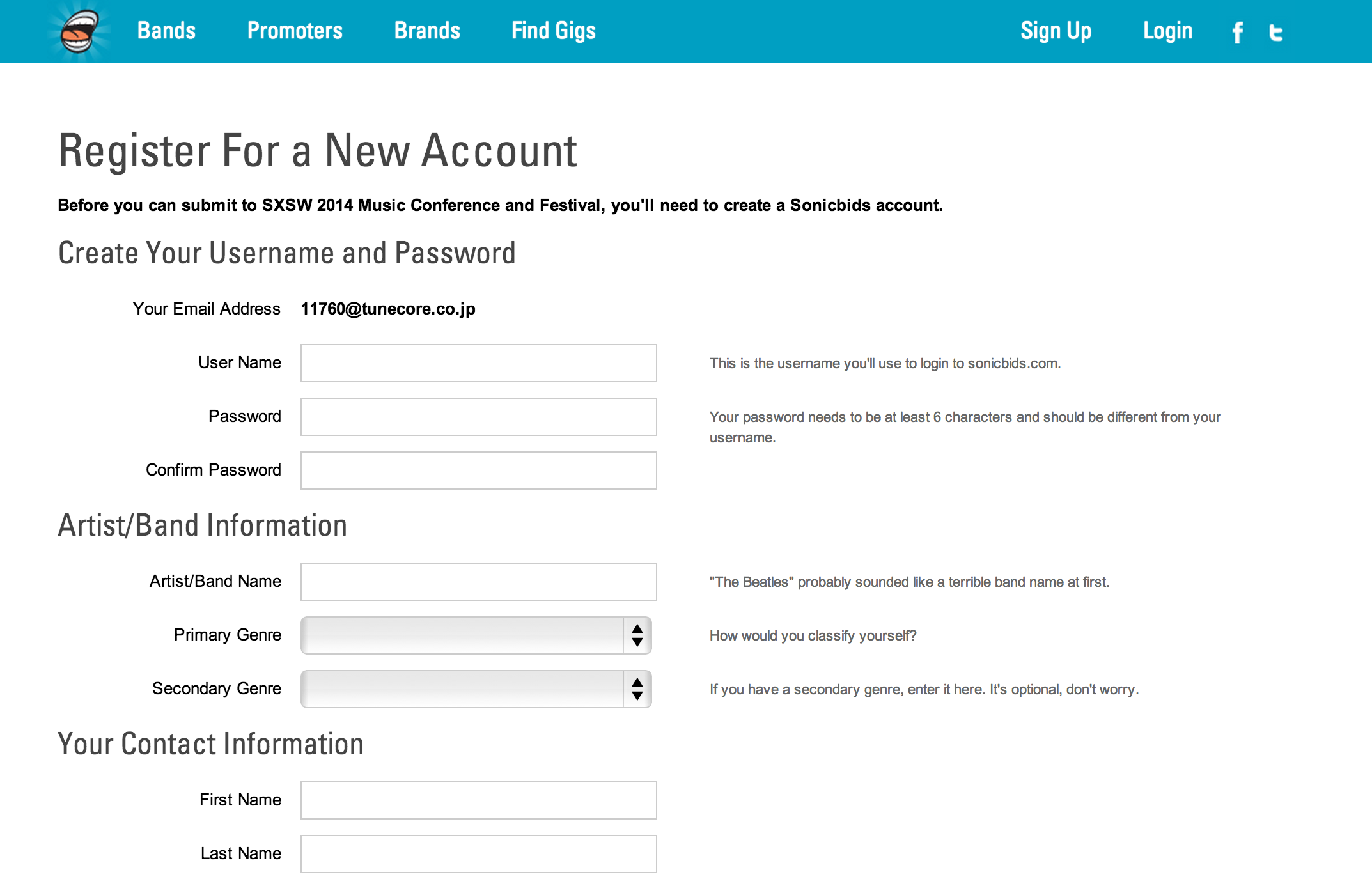Open the Bands menu
1372x886 pixels.
[166, 31]
